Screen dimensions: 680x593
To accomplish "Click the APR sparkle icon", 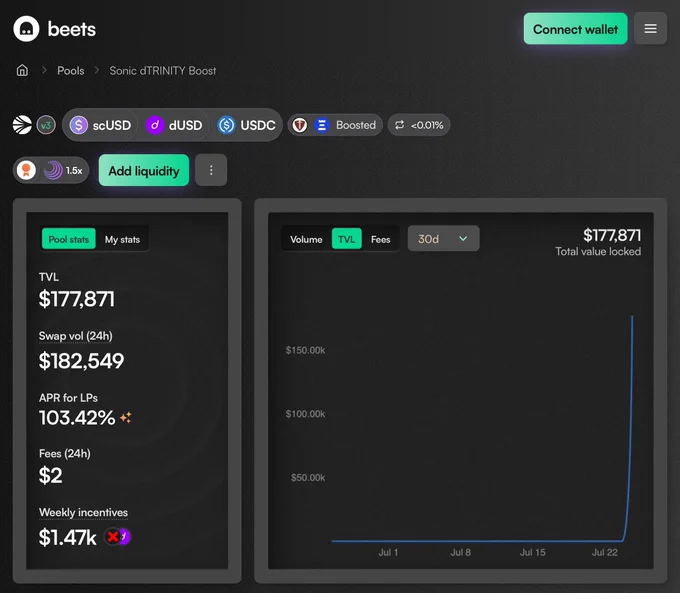I will 126,417.
